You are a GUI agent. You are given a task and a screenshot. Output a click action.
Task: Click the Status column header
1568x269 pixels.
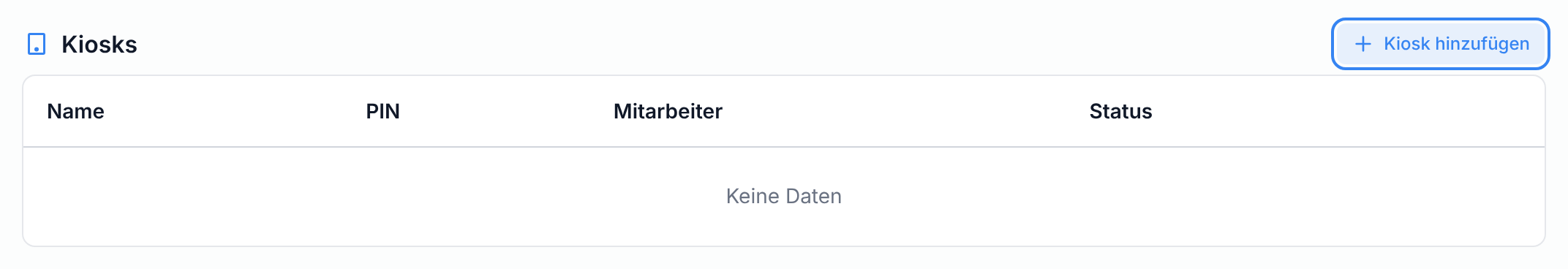click(1120, 111)
